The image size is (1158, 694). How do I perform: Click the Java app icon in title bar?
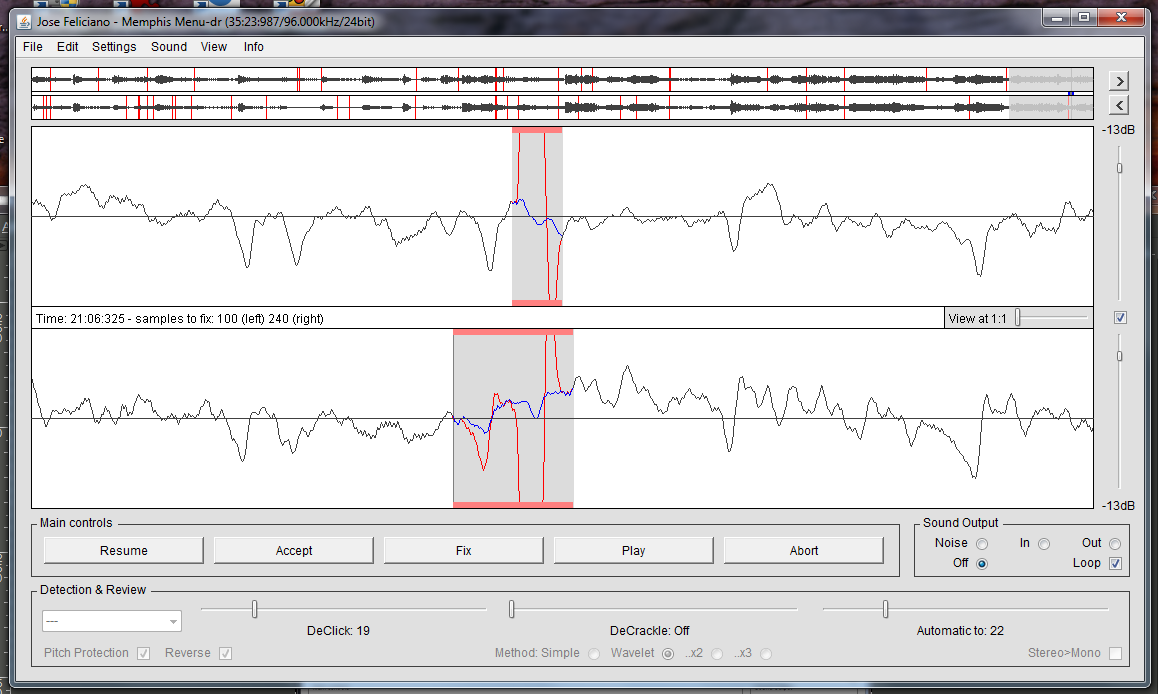coord(24,22)
